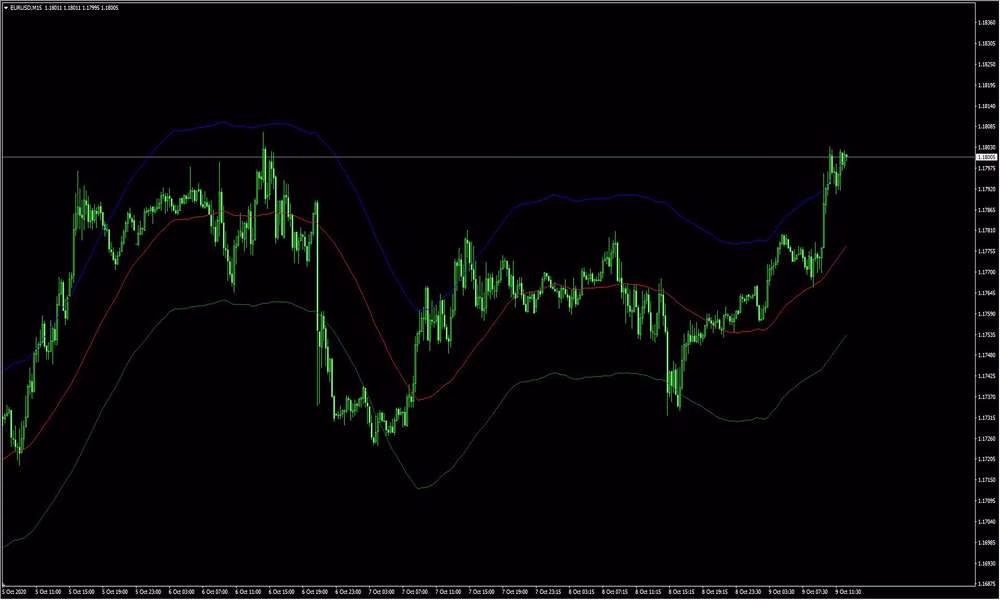Click the '9 Oct 03:30' time label
The width and height of the screenshot is (1000, 600).
pos(782,592)
